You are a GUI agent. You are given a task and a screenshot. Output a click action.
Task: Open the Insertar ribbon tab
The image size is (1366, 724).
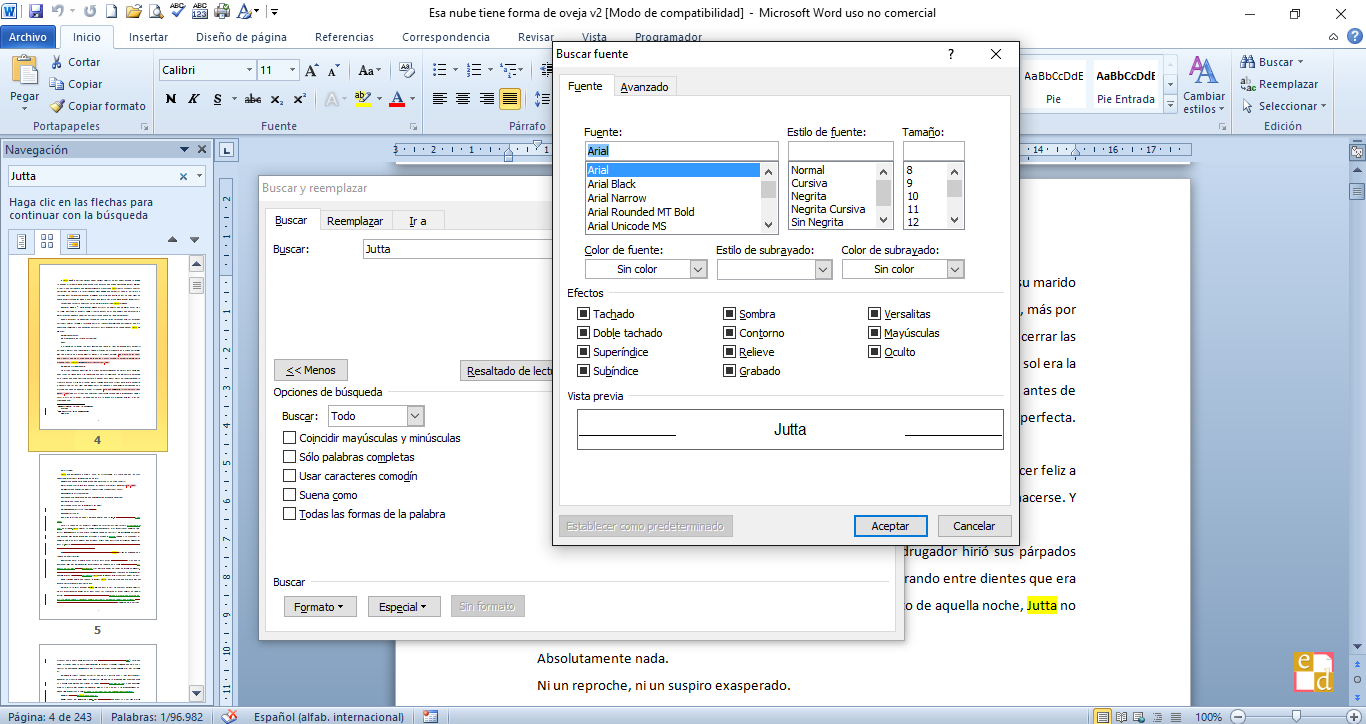click(x=148, y=37)
